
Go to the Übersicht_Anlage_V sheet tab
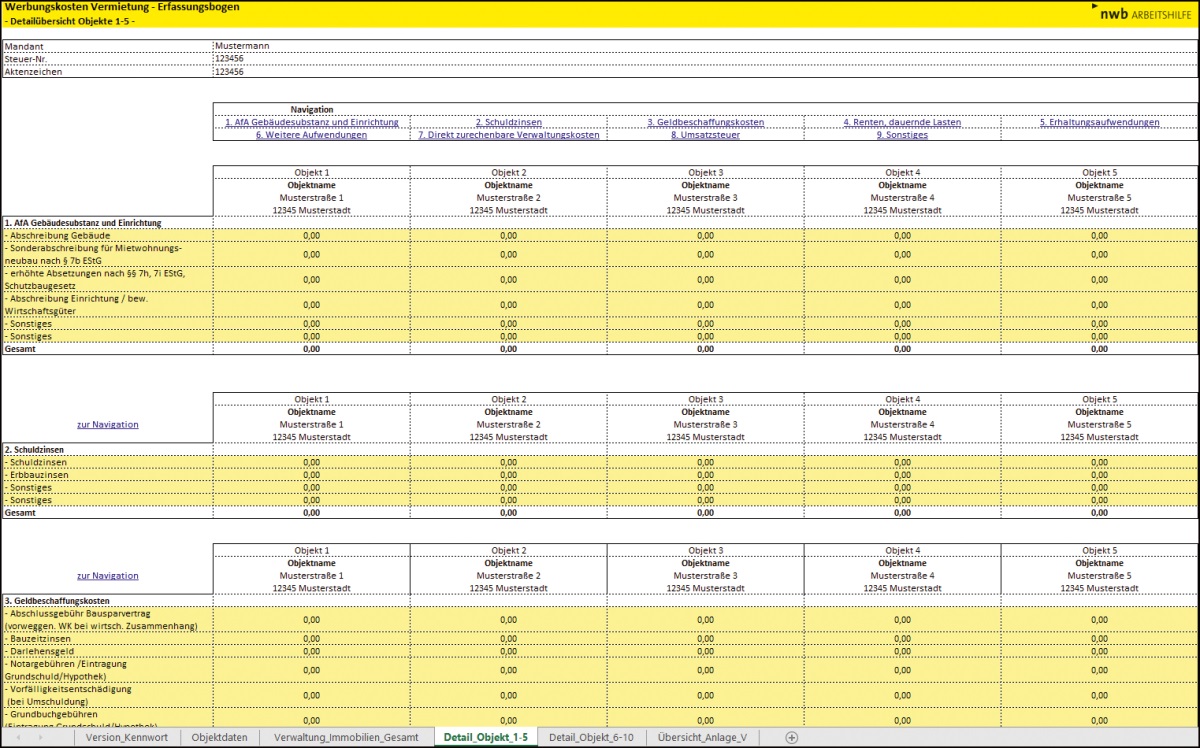[702, 737]
